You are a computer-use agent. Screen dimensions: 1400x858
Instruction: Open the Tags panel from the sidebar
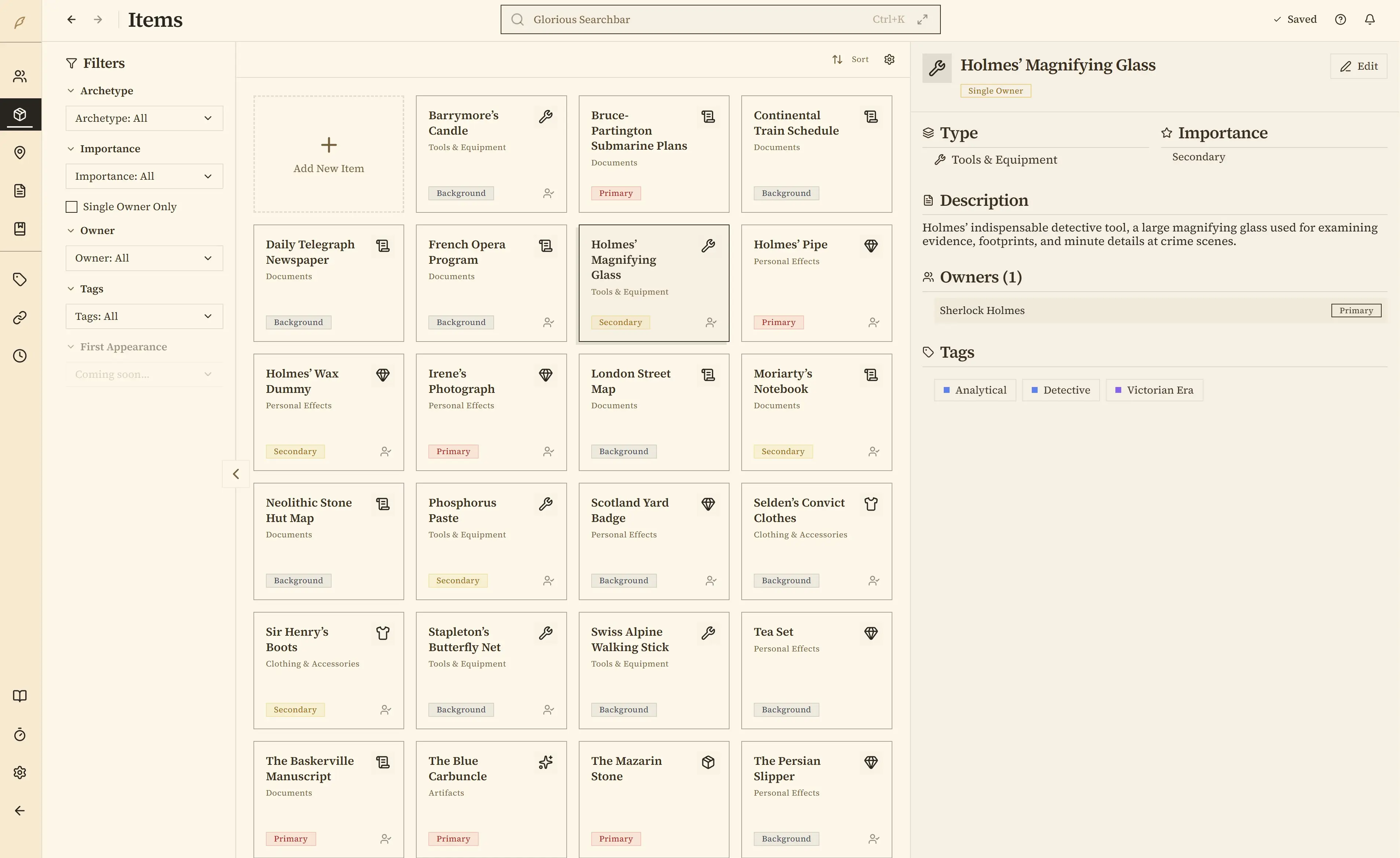pyautogui.click(x=21, y=280)
